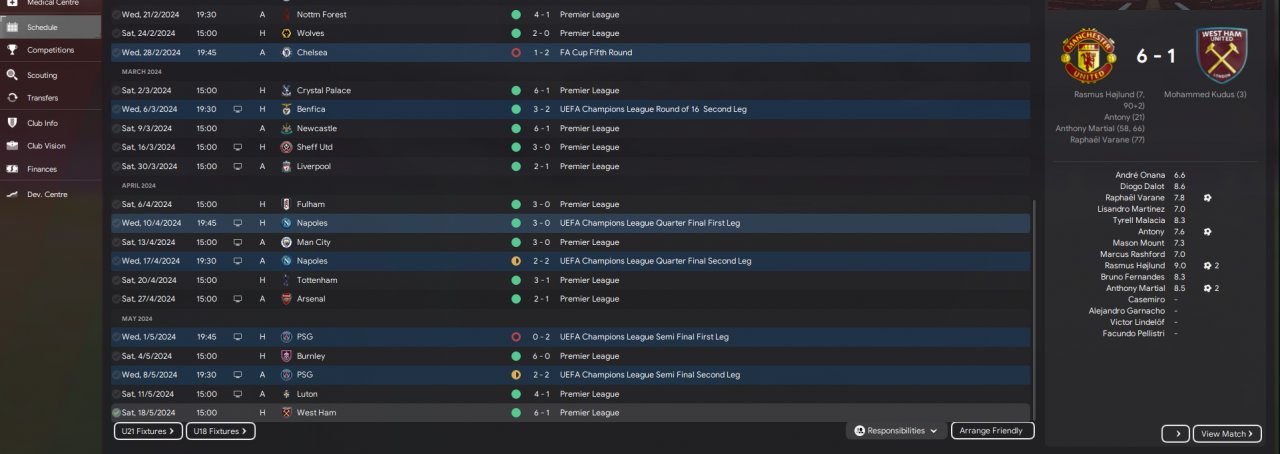Click the Transfers sidebar icon
The width and height of the screenshot is (1280, 454).
(12, 98)
